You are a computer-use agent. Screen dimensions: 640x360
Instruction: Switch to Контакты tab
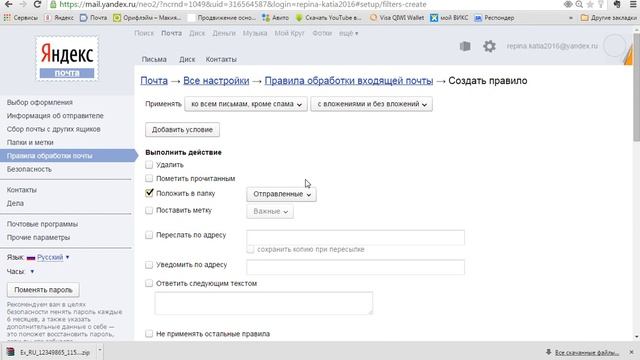tap(221, 59)
